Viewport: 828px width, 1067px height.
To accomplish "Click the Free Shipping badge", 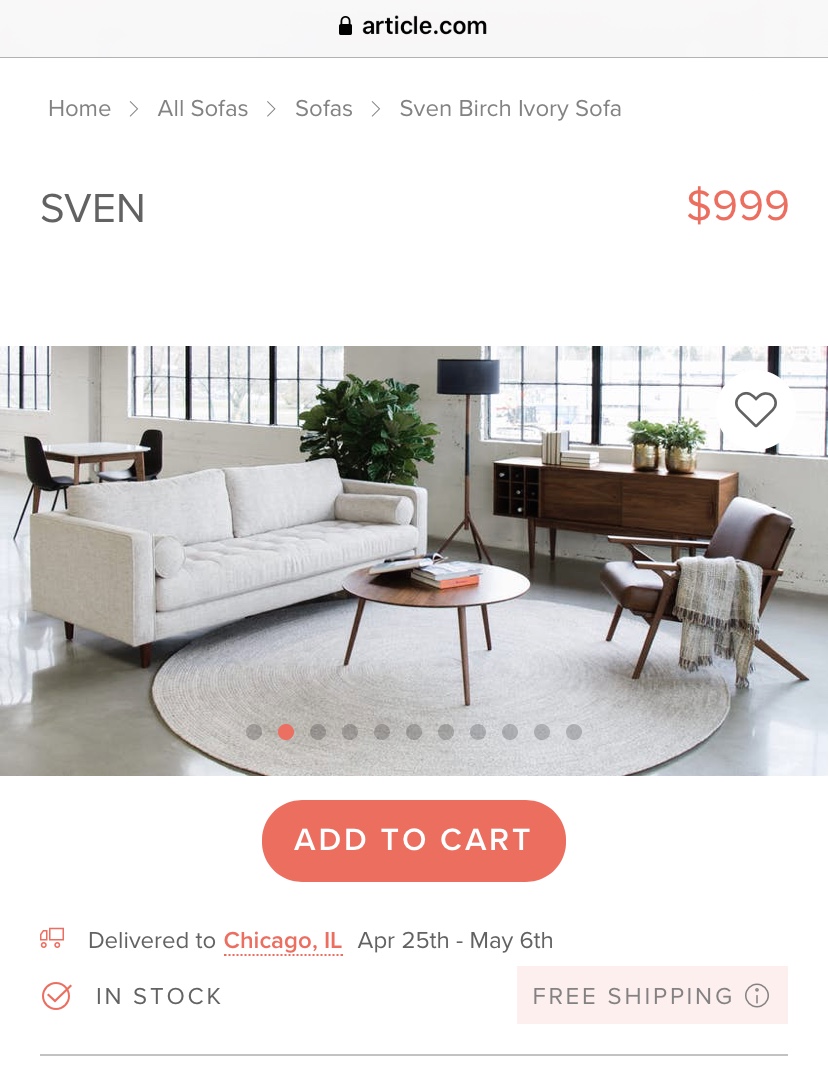I will point(652,995).
